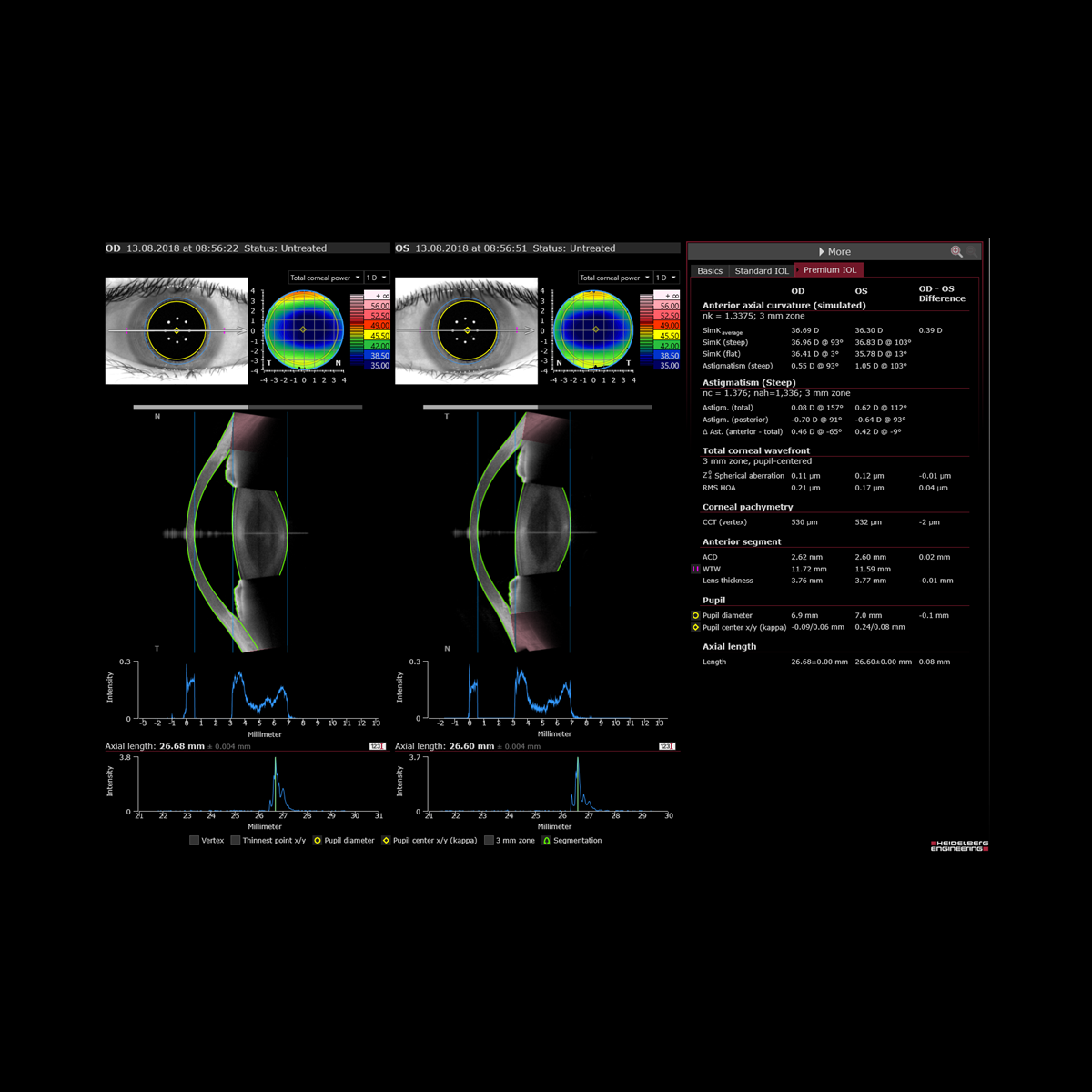Viewport: 1092px width, 1092px height.
Task: Toggle the Segmentation overlay icon in the legend
Action: click(546, 841)
